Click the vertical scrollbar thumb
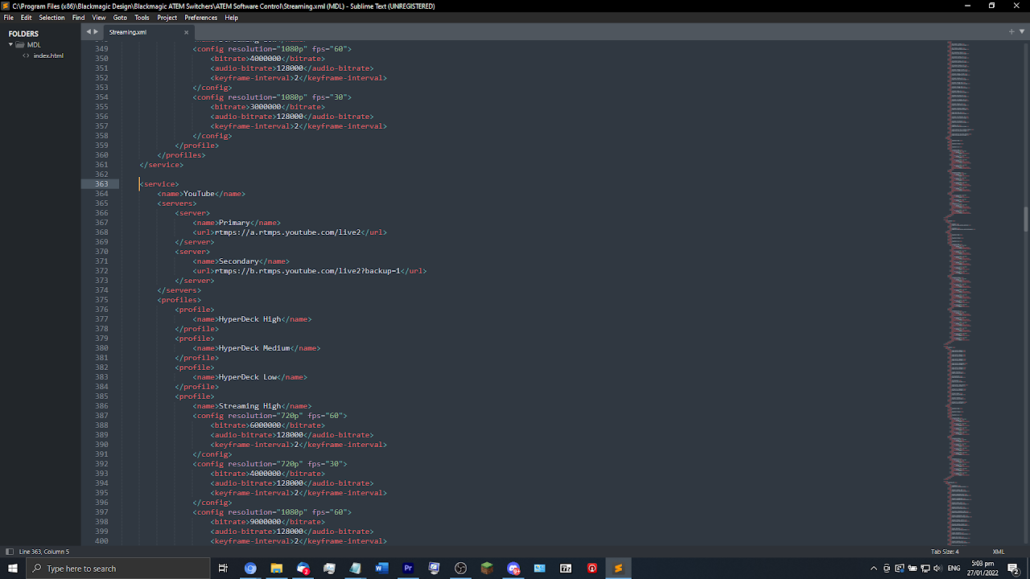 (1025, 218)
